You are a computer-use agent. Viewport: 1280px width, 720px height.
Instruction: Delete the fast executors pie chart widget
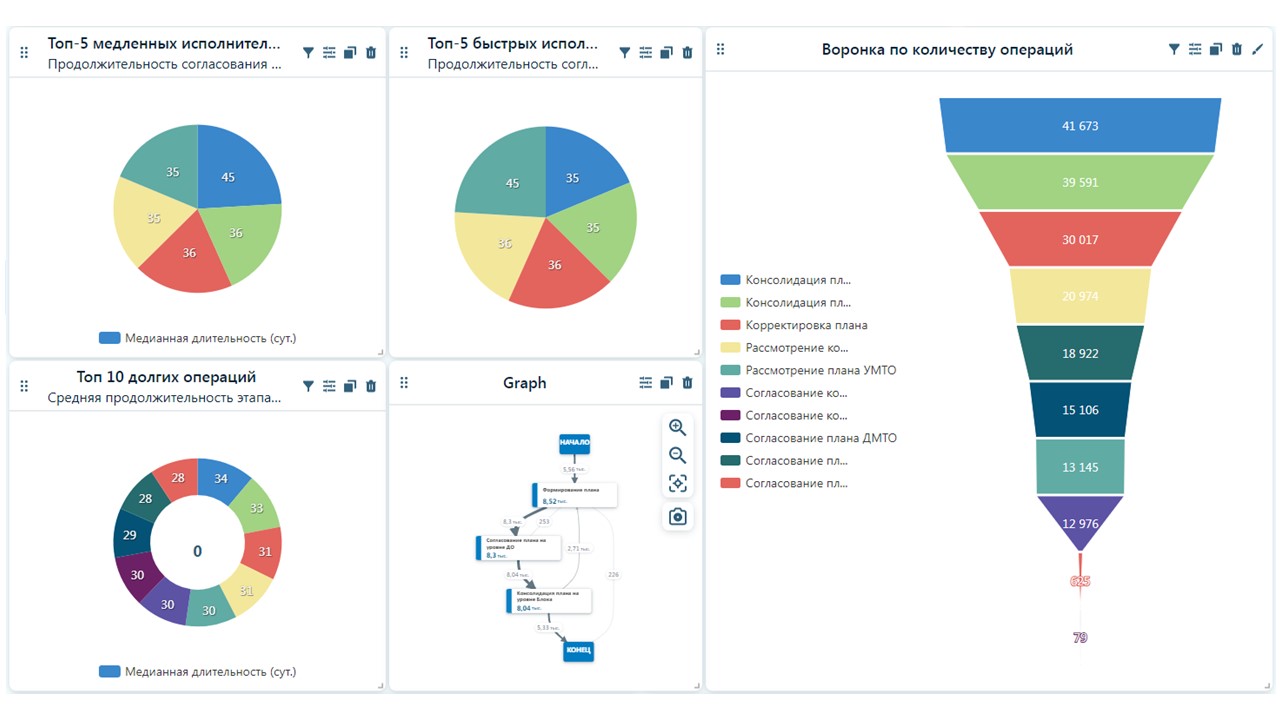[687, 52]
